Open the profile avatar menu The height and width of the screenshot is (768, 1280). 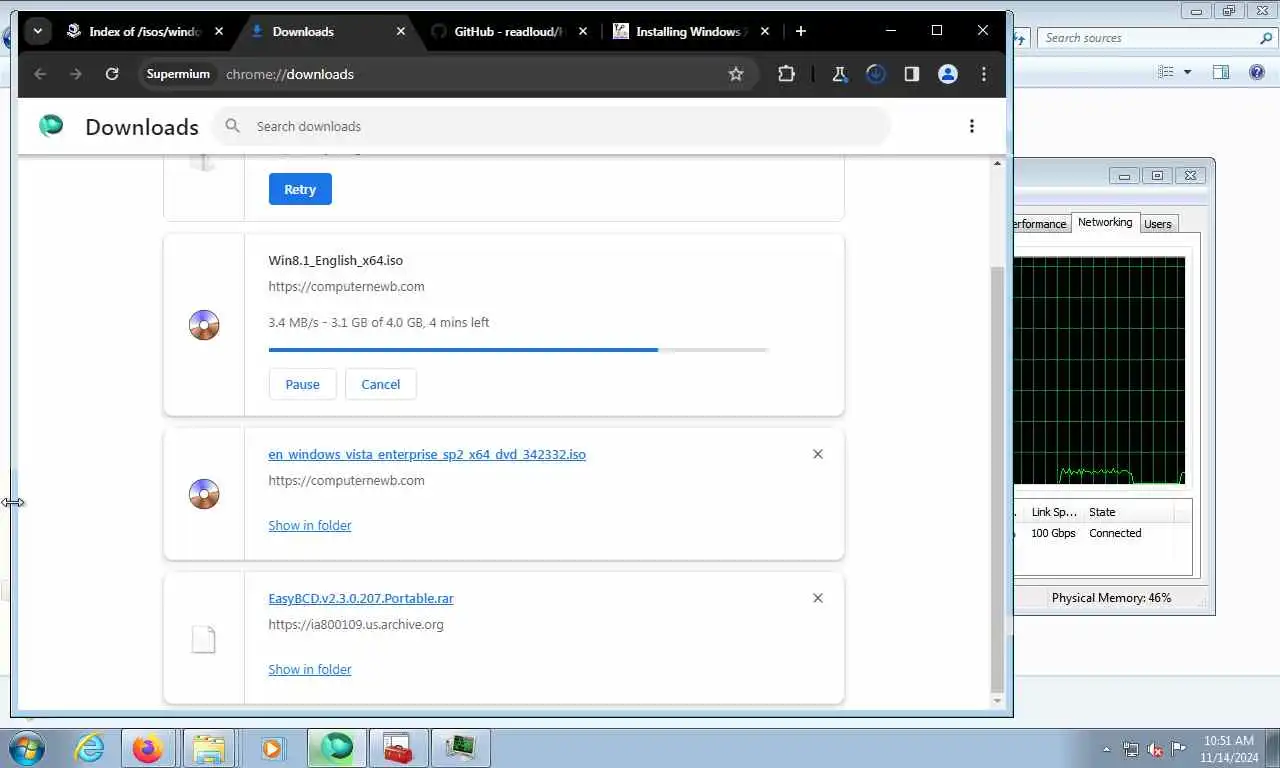click(948, 74)
